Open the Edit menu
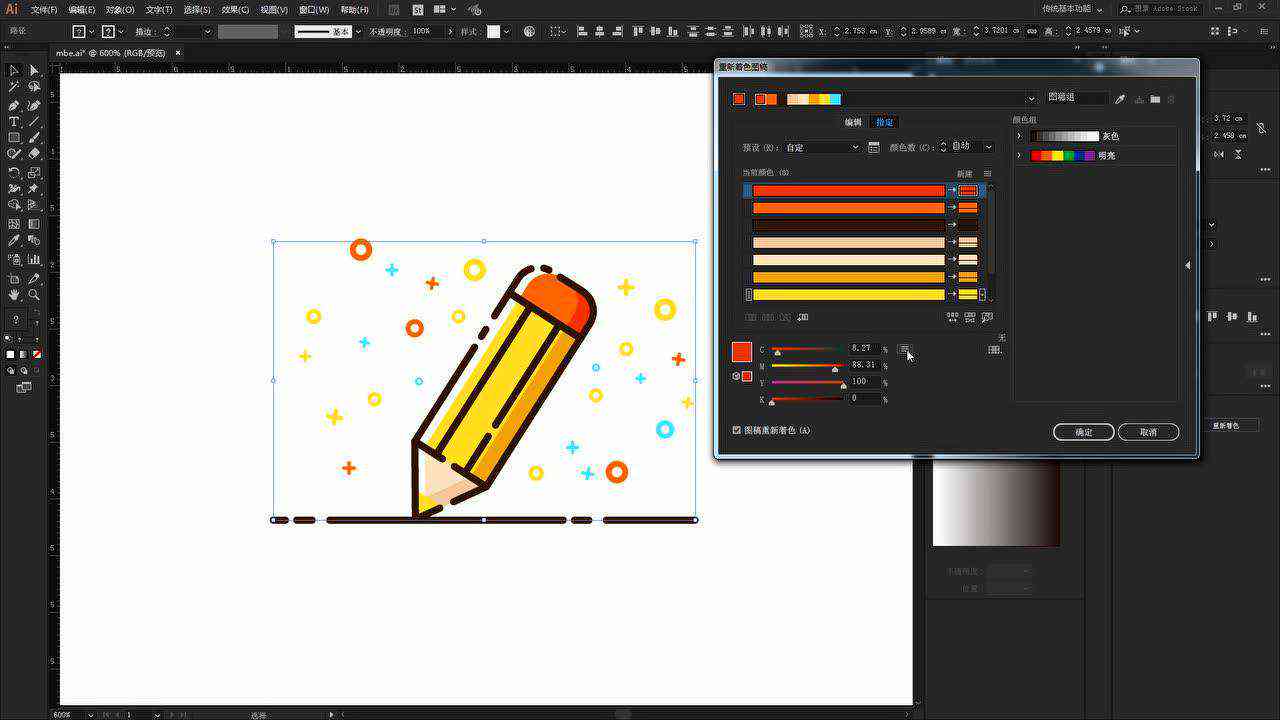1280x720 pixels. pos(82,9)
